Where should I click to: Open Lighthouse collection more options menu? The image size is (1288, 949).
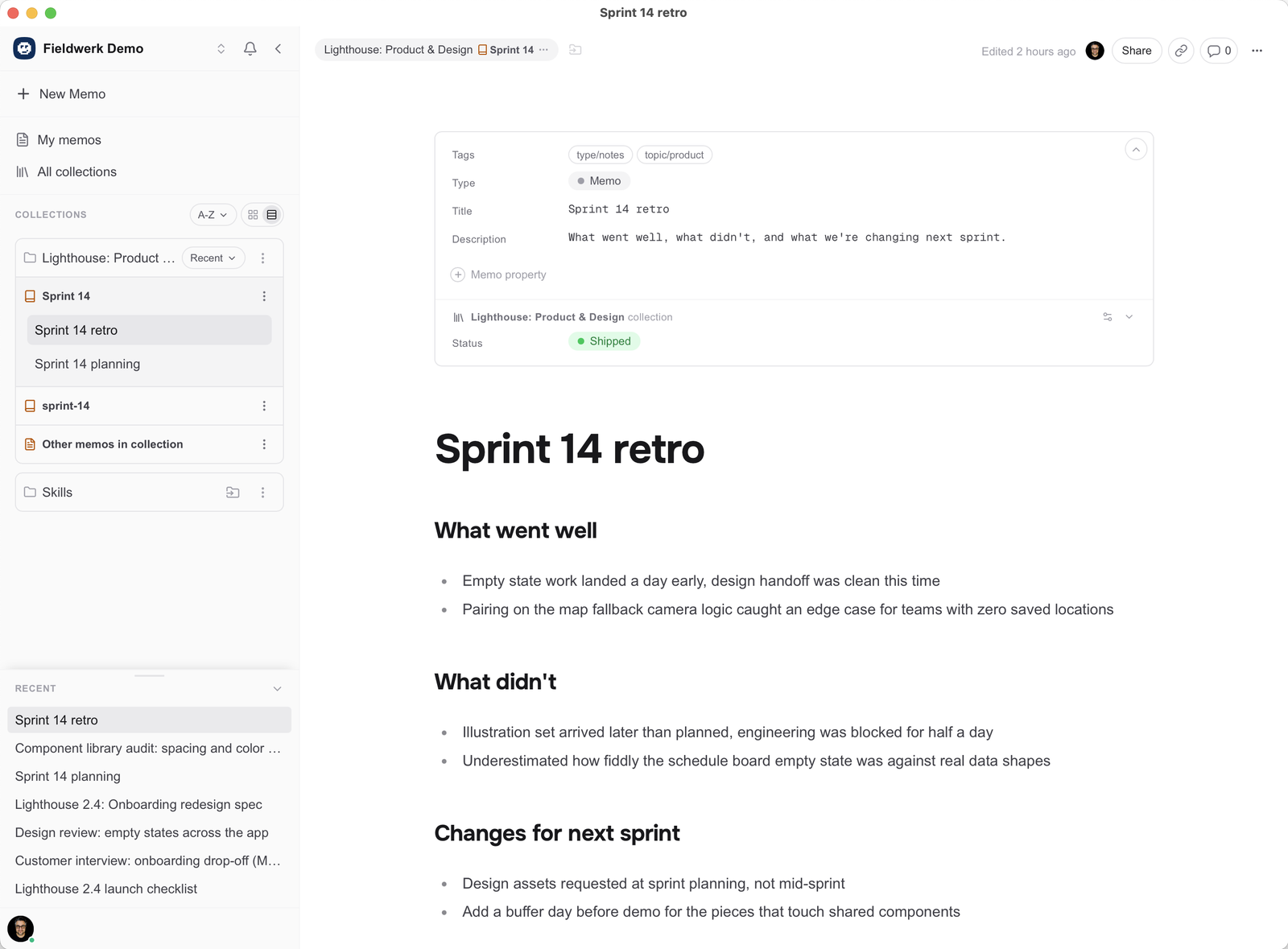(262, 258)
